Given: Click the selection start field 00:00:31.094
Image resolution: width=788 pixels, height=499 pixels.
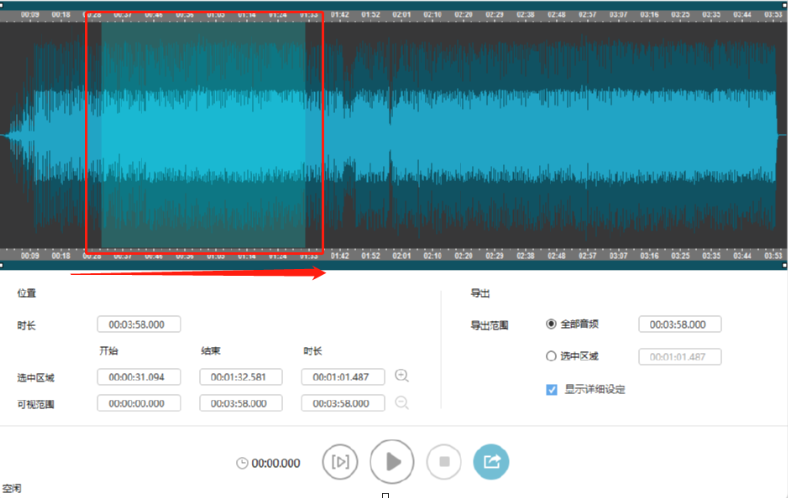Looking at the screenshot, I should (x=139, y=377).
